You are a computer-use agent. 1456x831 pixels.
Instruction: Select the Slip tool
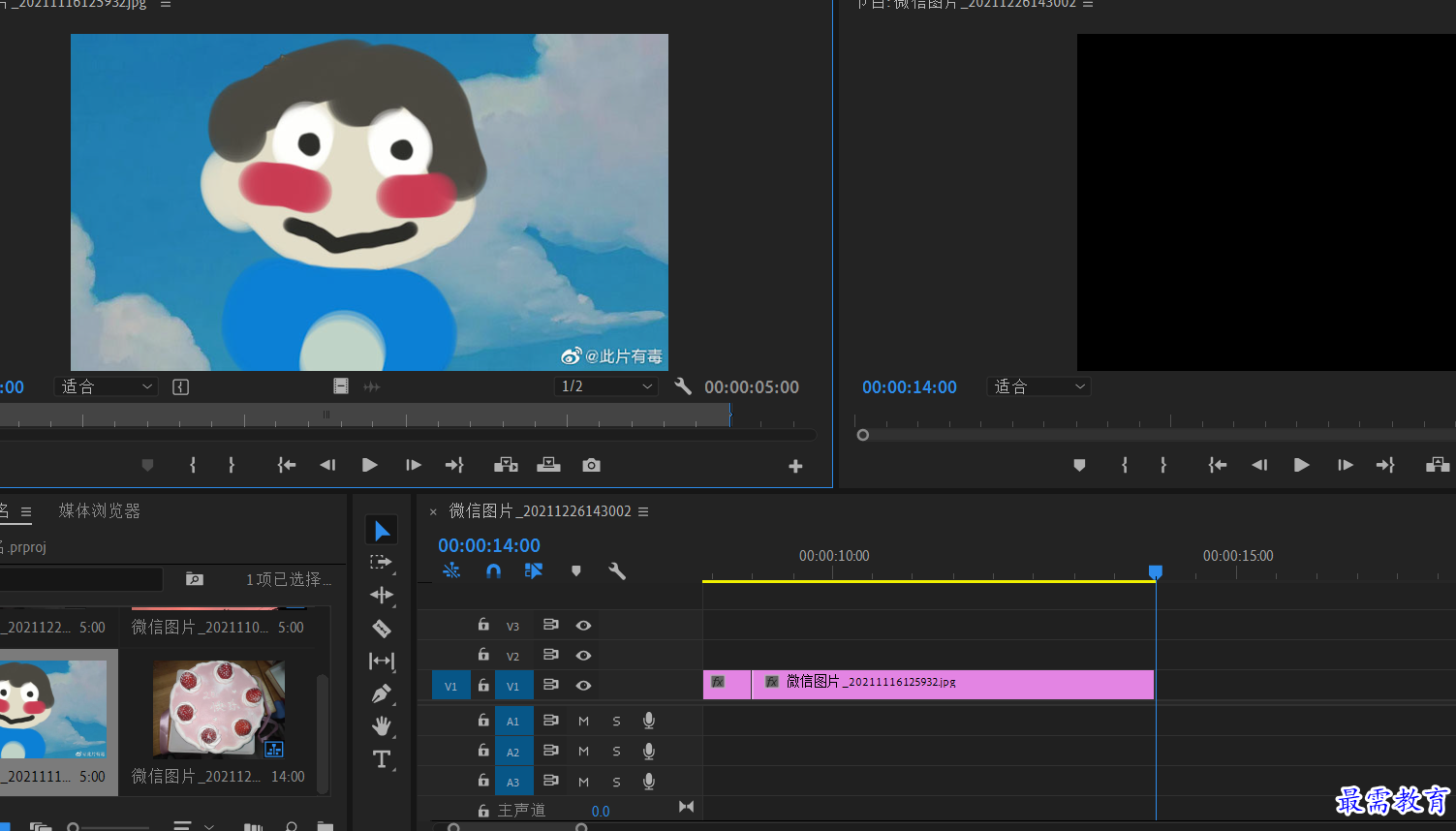click(382, 662)
